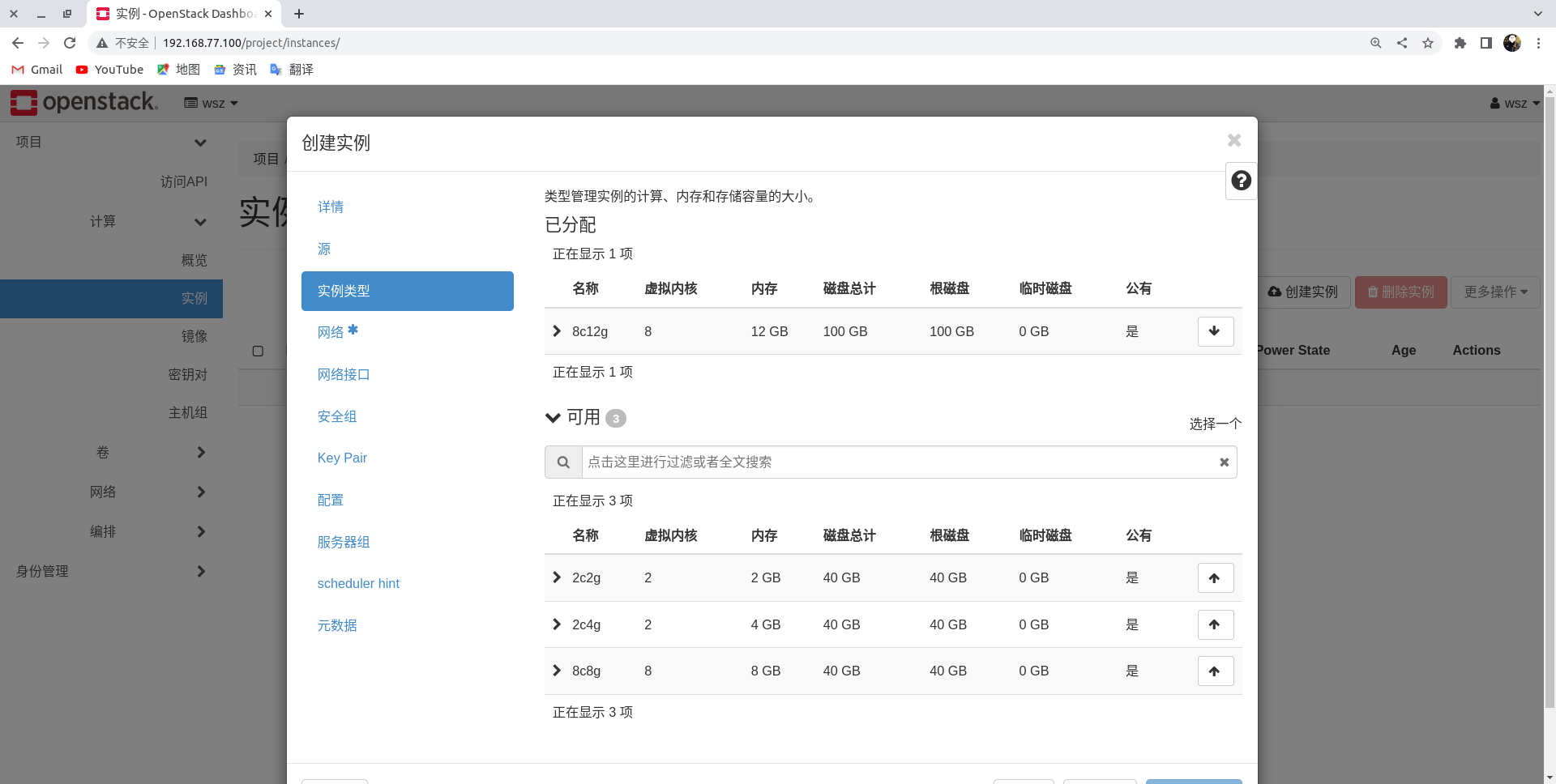
Task: Go forward in browser history
Action: (44, 43)
